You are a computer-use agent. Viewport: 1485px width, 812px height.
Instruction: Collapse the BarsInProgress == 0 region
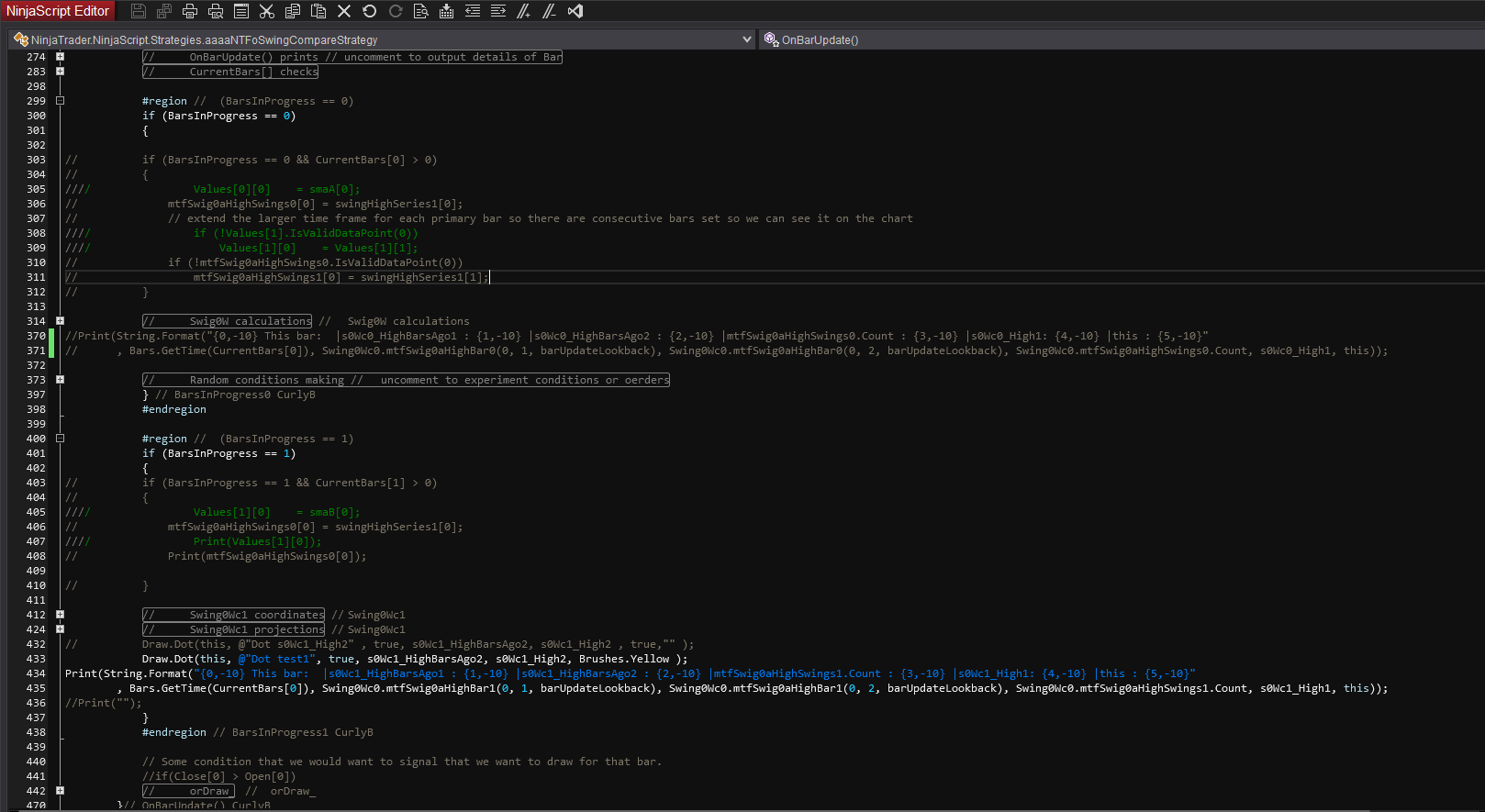point(60,101)
